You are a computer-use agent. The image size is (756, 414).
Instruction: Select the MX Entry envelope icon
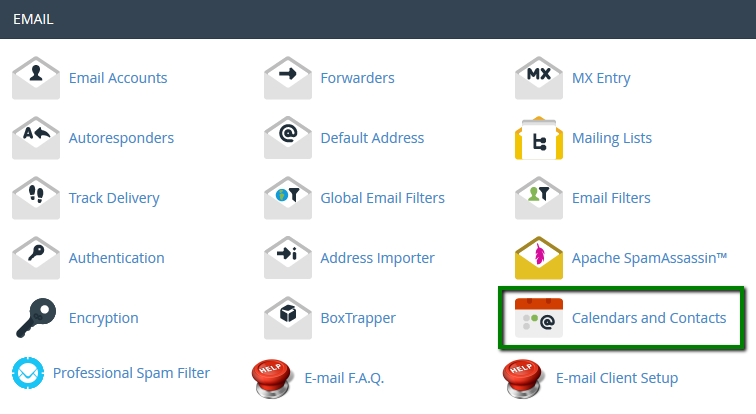point(539,78)
